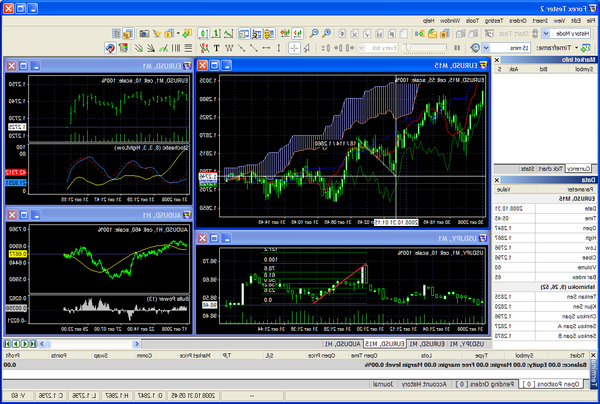Expand the small arrow beside the profiles icon
The height and width of the screenshot is (404, 600).
pyautogui.click(x=178, y=33)
